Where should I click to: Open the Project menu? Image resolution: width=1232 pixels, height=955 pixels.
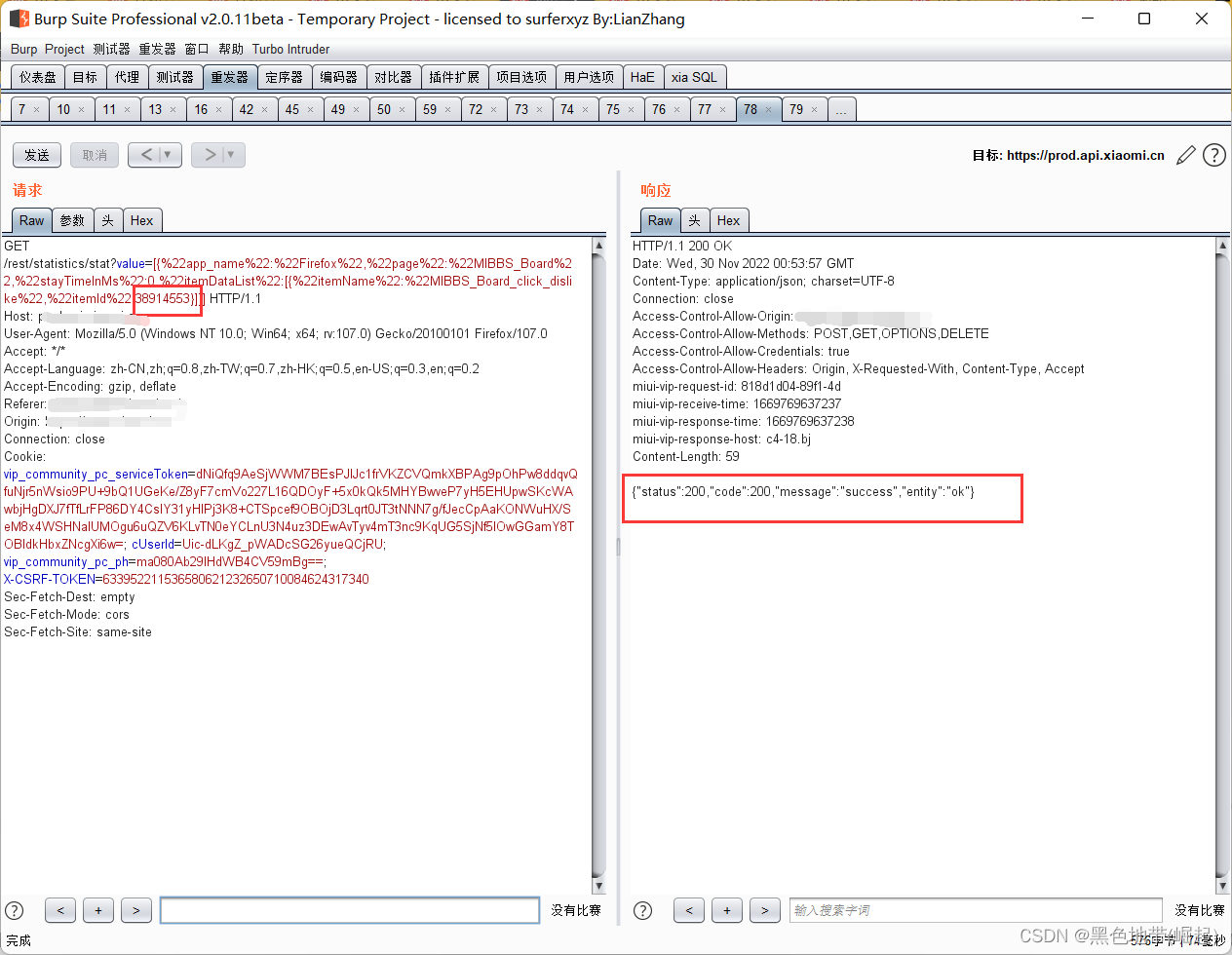coord(64,49)
